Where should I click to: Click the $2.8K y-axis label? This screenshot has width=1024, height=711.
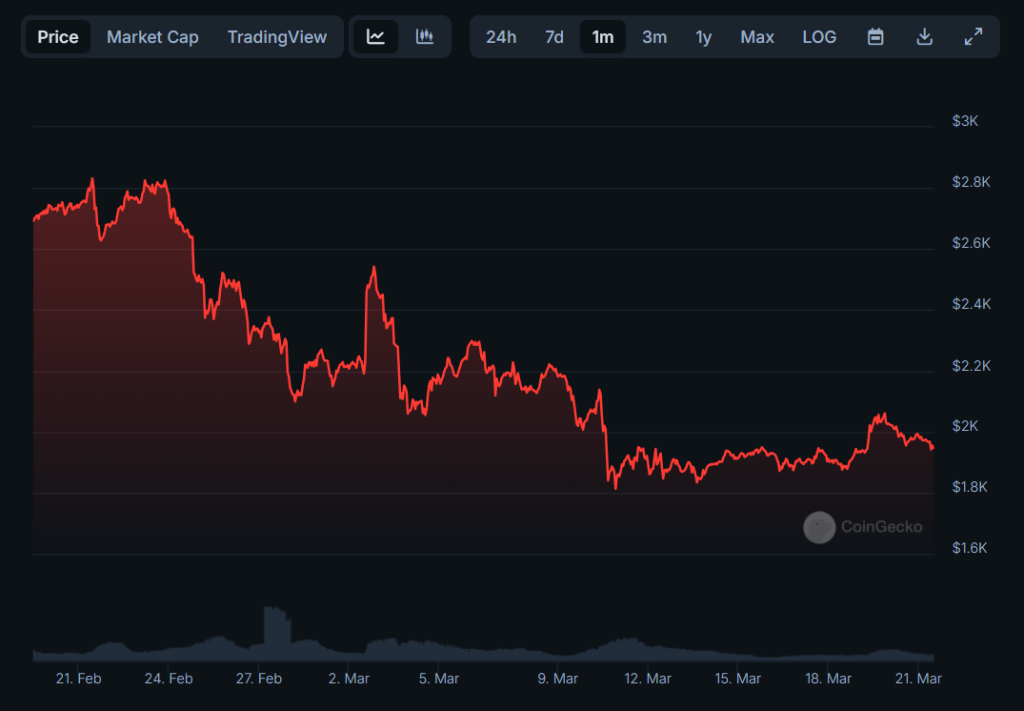[x=971, y=182]
